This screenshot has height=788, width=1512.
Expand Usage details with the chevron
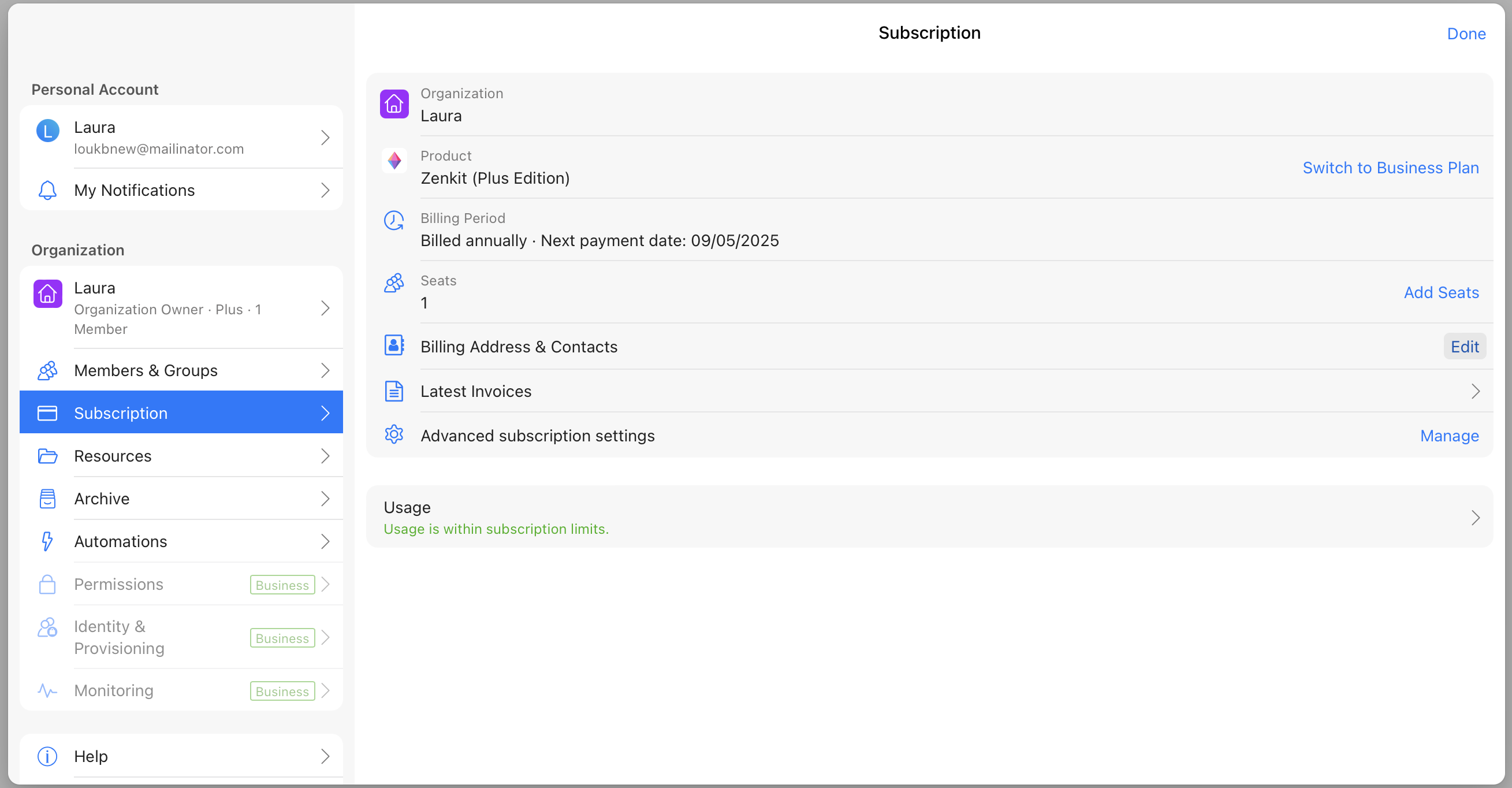point(1476,517)
